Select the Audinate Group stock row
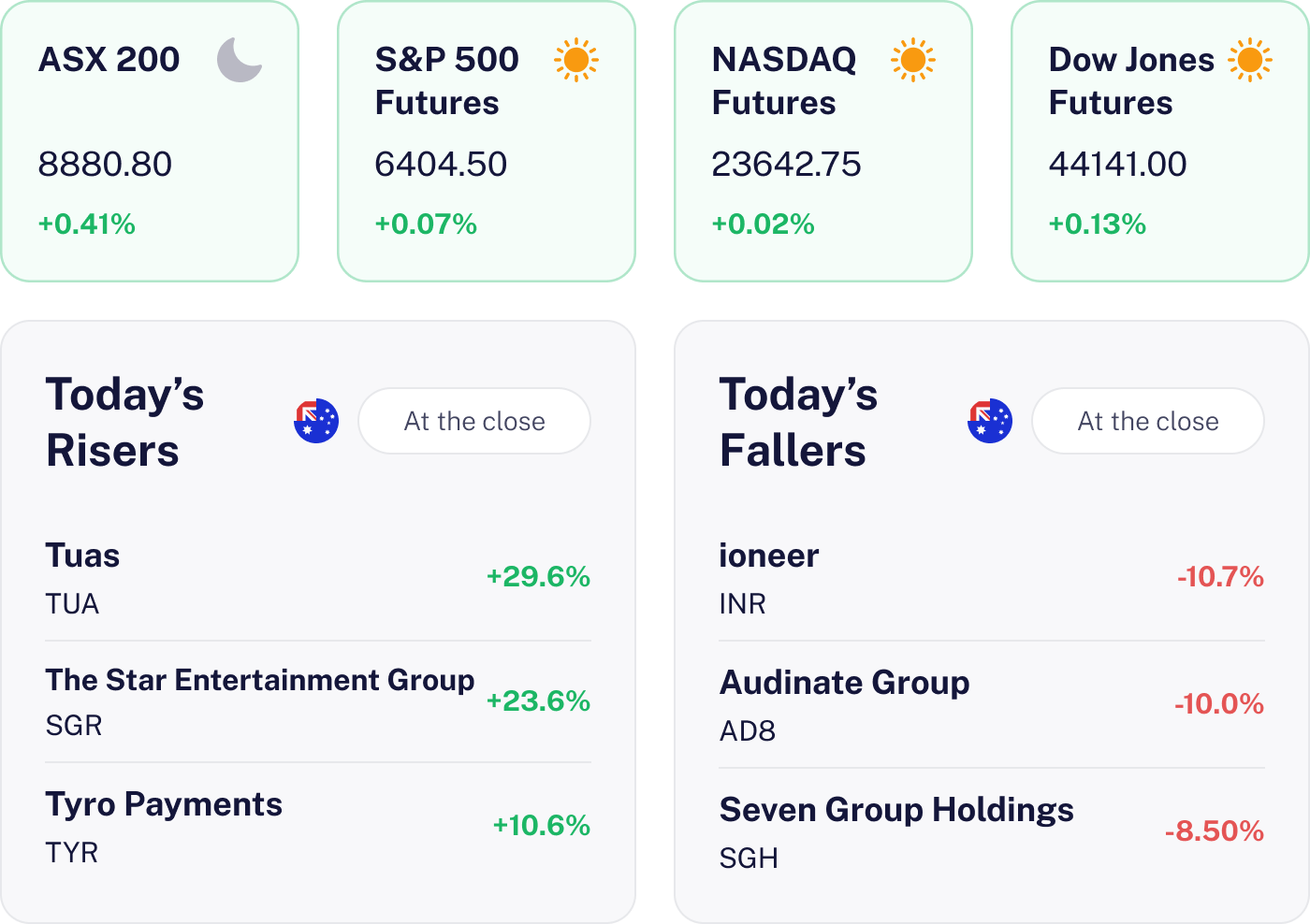Image resolution: width=1310 pixels, height=924 pixels. point(844,683)
